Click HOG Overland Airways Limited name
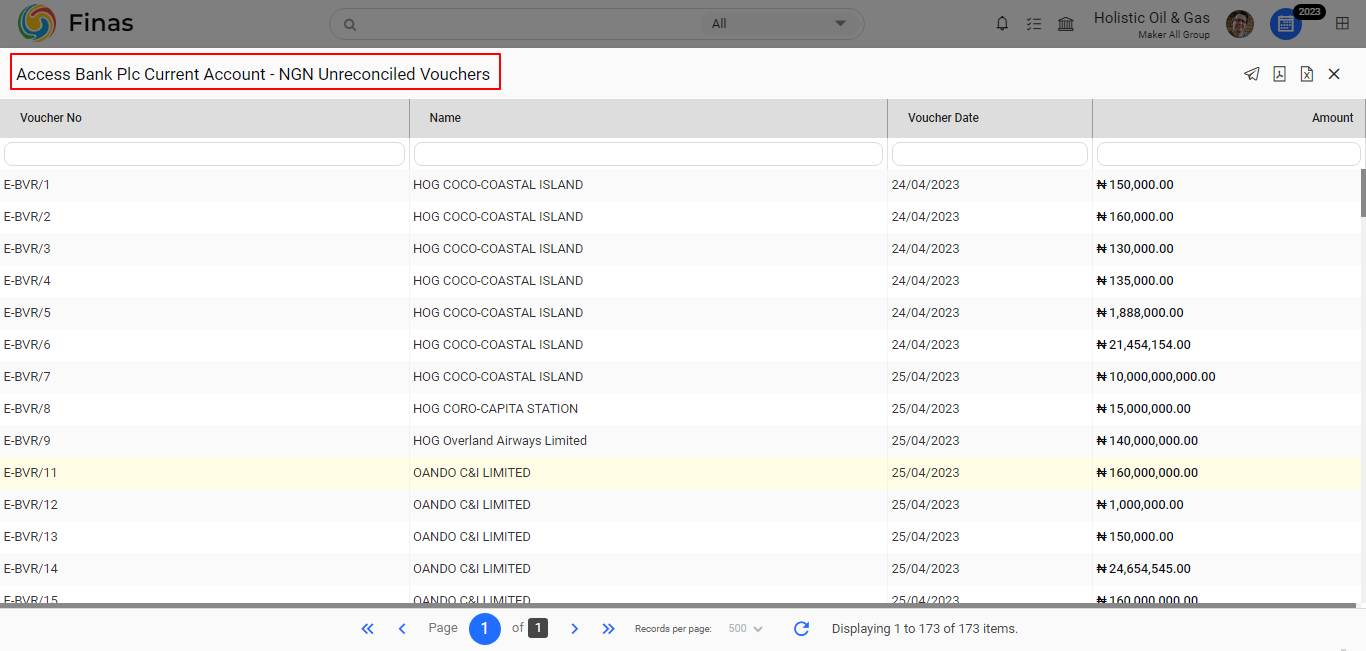 click(x=500, y=441)
